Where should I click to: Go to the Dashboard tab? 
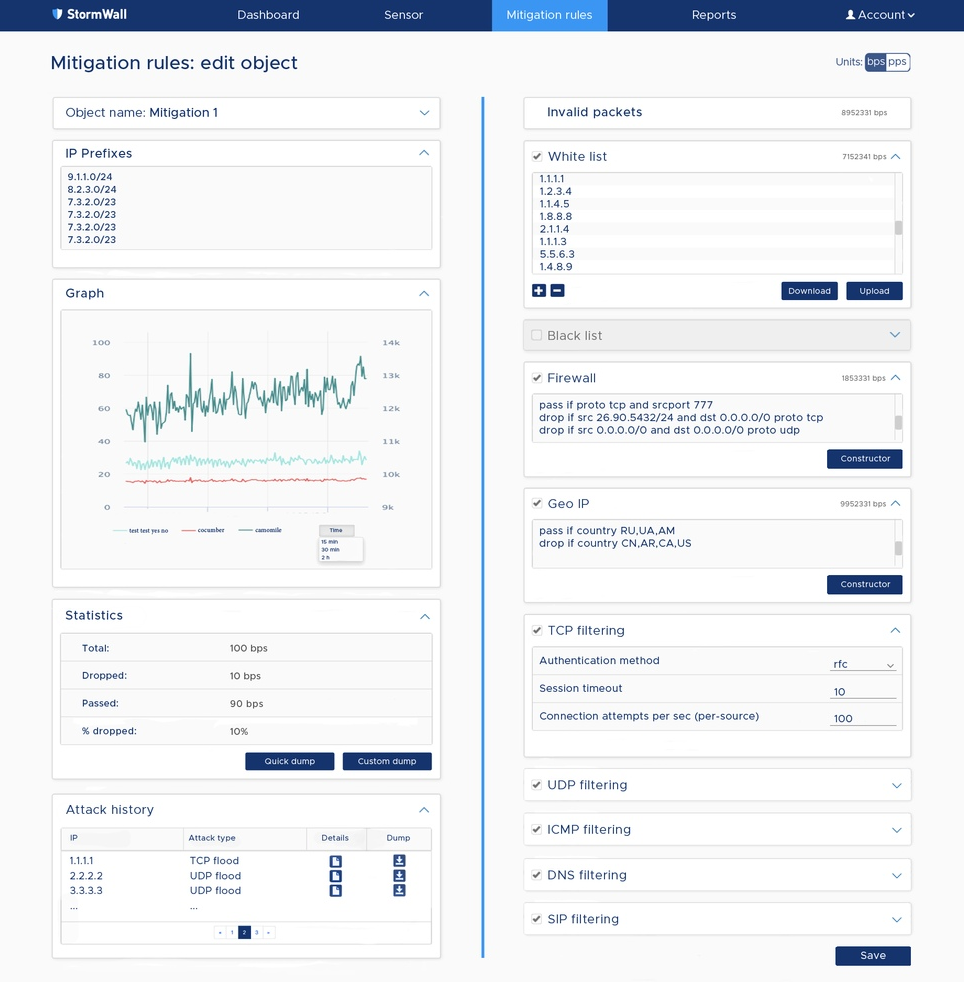pos(268,15)
